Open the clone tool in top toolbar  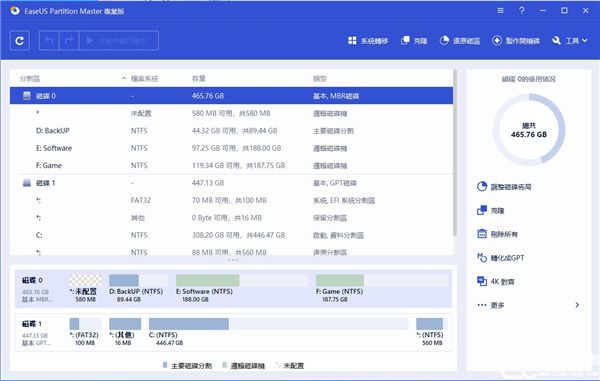coord(414,41)
